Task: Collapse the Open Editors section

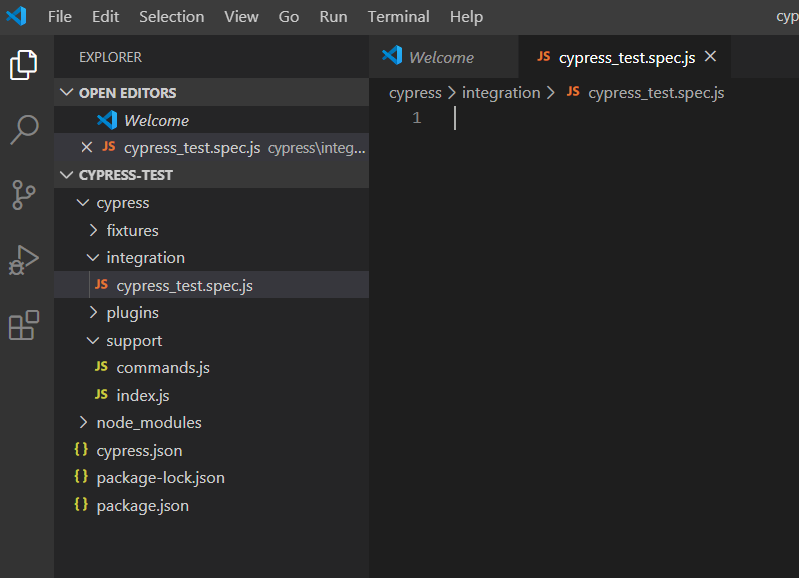Action: pos(66,92)
